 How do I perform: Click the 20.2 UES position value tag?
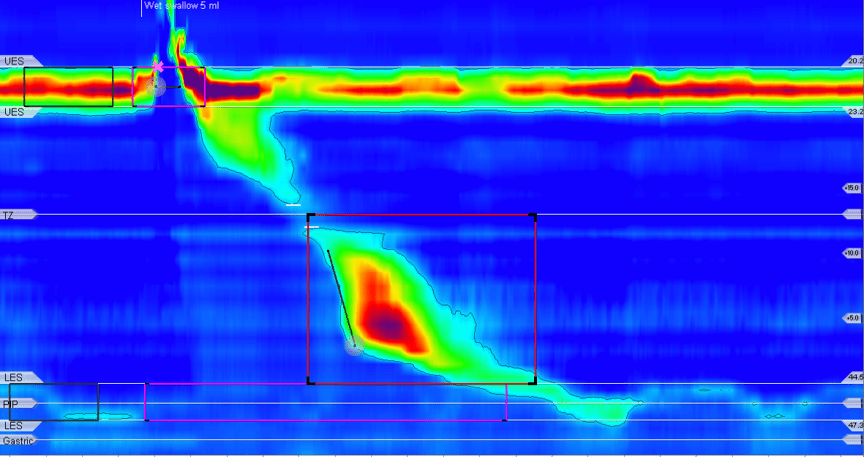(853, 61)
